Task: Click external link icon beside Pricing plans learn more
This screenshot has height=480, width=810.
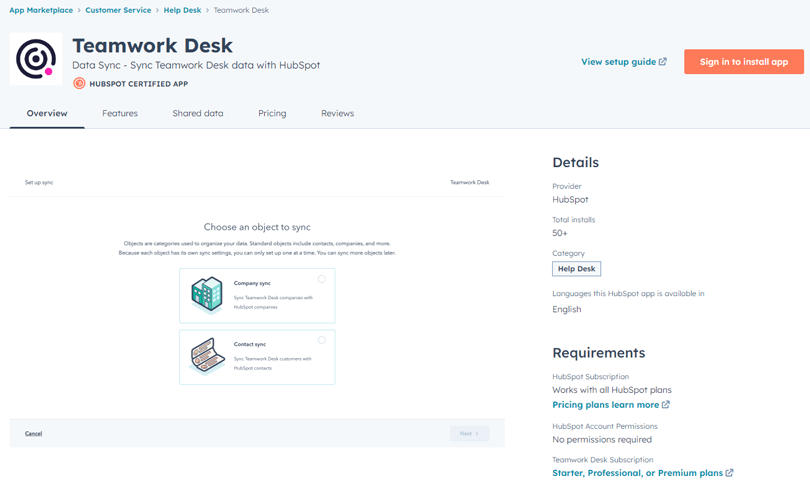Action: [x=666, y=405]
